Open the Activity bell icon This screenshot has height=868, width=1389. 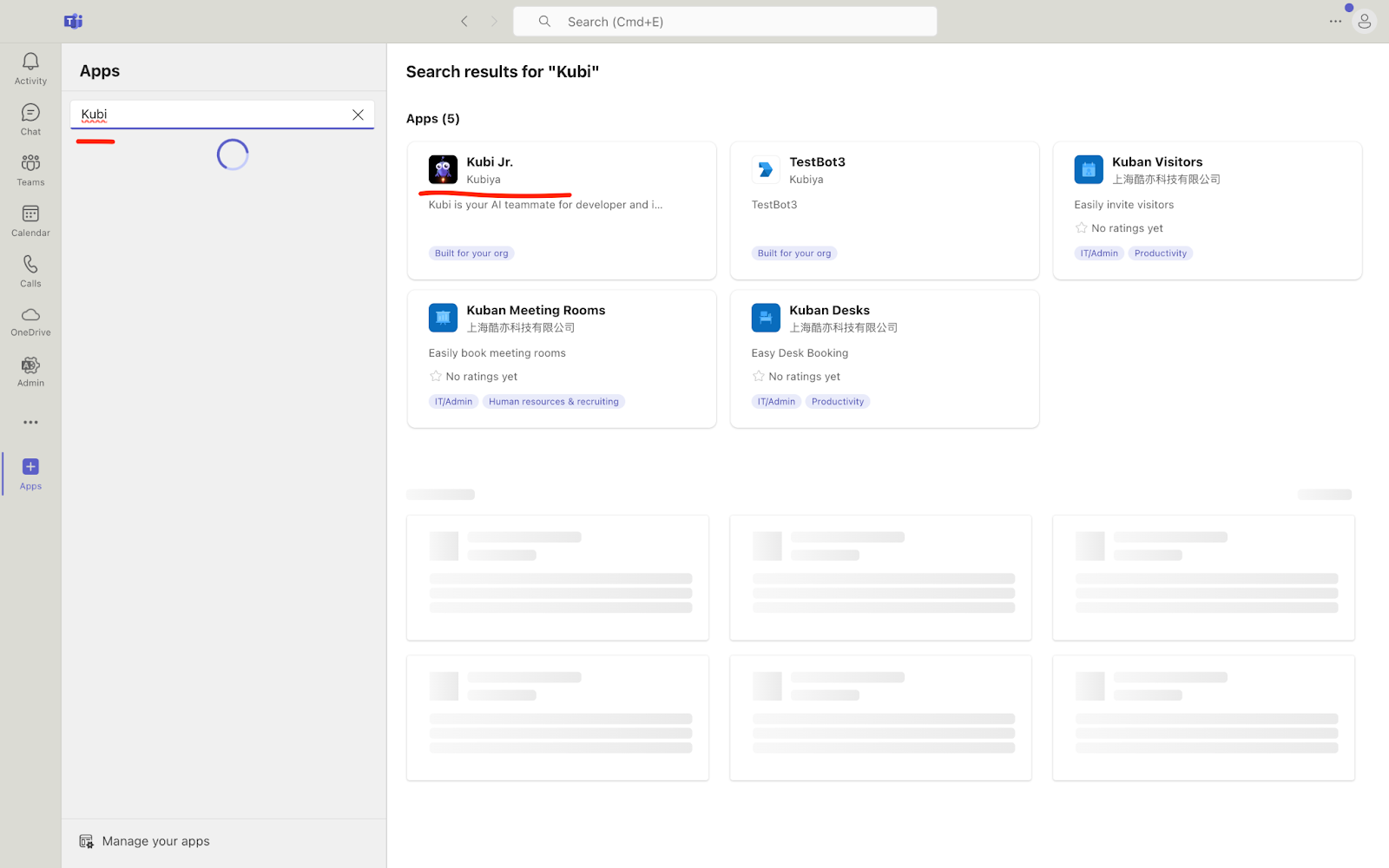point(30,62)
